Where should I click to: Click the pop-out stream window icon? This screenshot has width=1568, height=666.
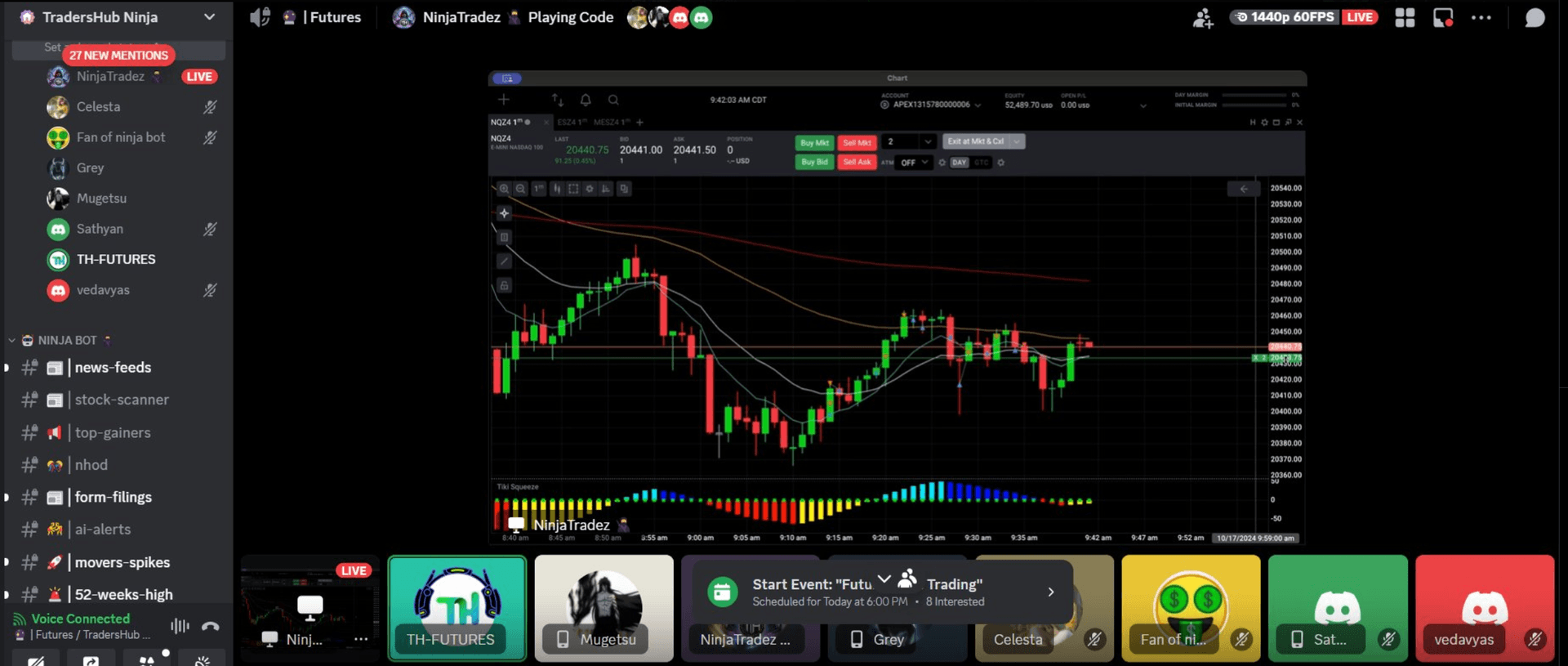coord(1443,17)
